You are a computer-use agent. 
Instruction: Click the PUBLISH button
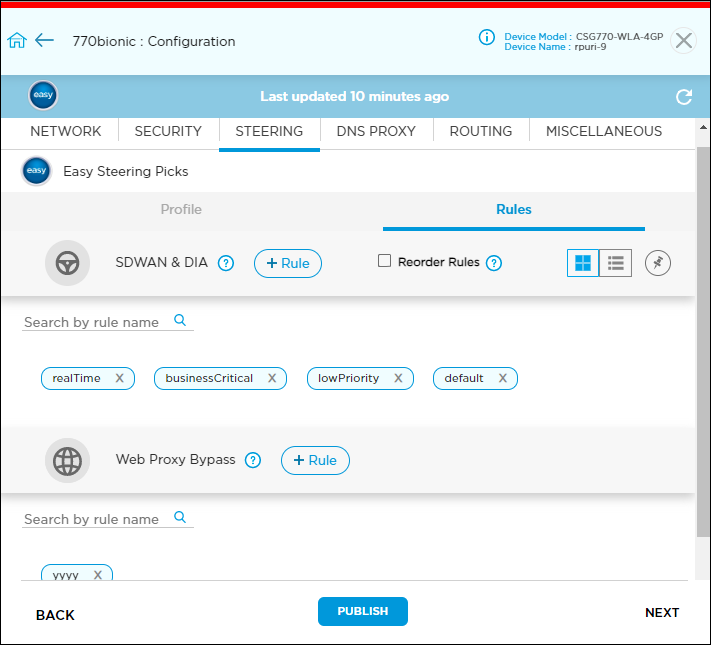pos(362,611)
